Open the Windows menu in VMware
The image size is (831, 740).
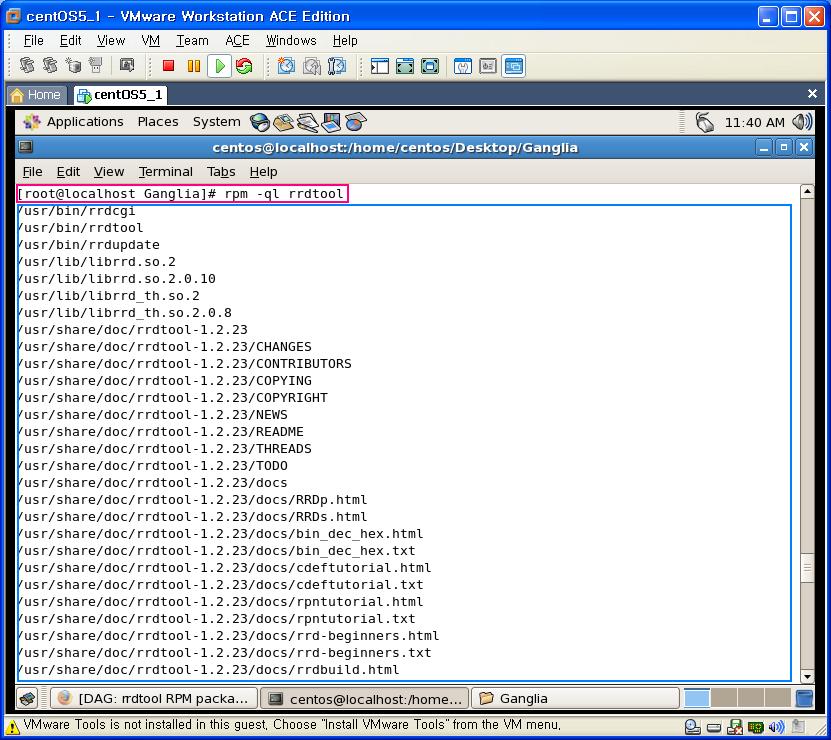[291, 40]
